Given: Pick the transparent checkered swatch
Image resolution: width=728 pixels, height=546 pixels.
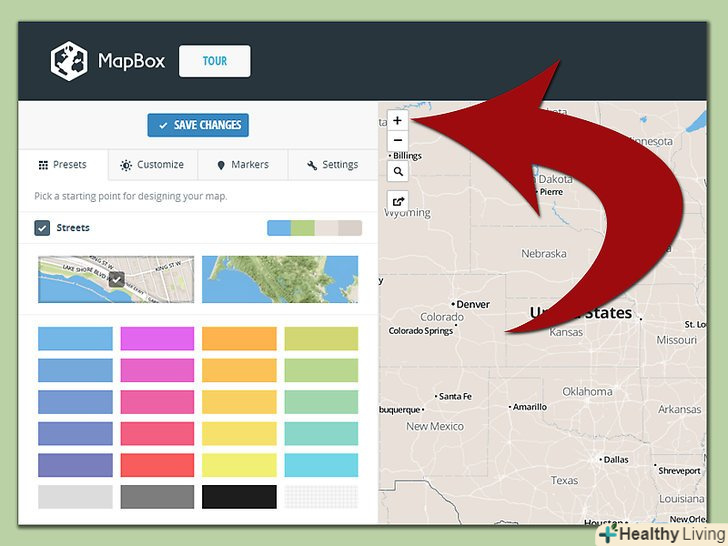Looking at the screenshot, I should (x=321, y=497).
